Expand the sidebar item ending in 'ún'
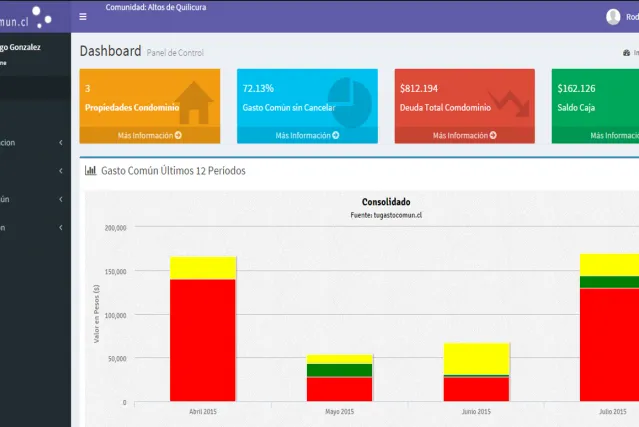Viewport: 639px width, 427px height. coord(35,199)
